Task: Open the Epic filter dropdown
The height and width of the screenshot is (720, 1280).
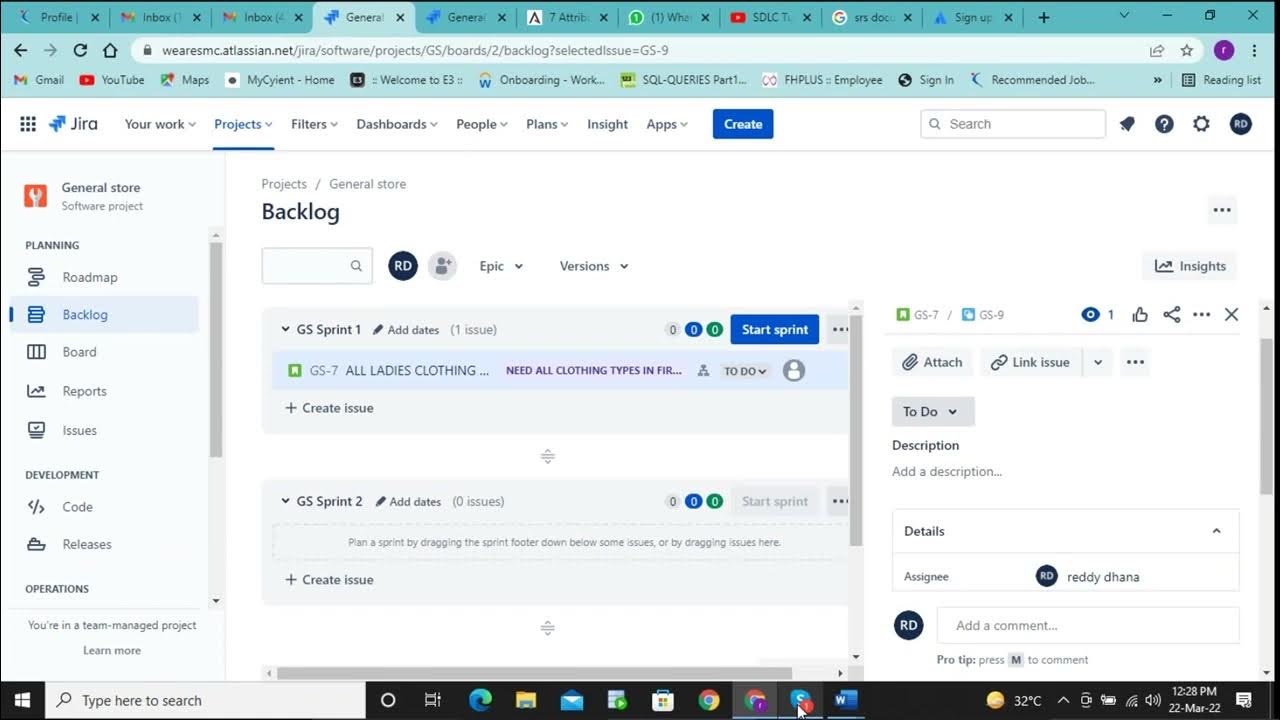Action: pyautogui.click(x=501, y=266)
